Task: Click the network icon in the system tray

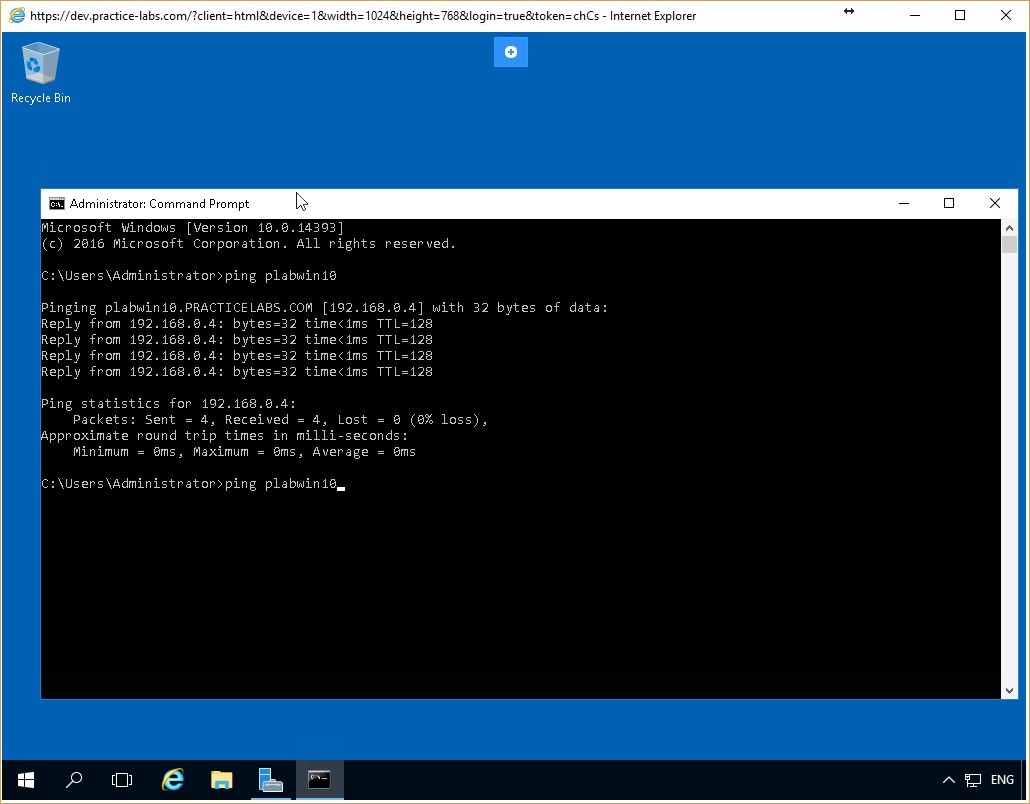Action: click(972, 780)
